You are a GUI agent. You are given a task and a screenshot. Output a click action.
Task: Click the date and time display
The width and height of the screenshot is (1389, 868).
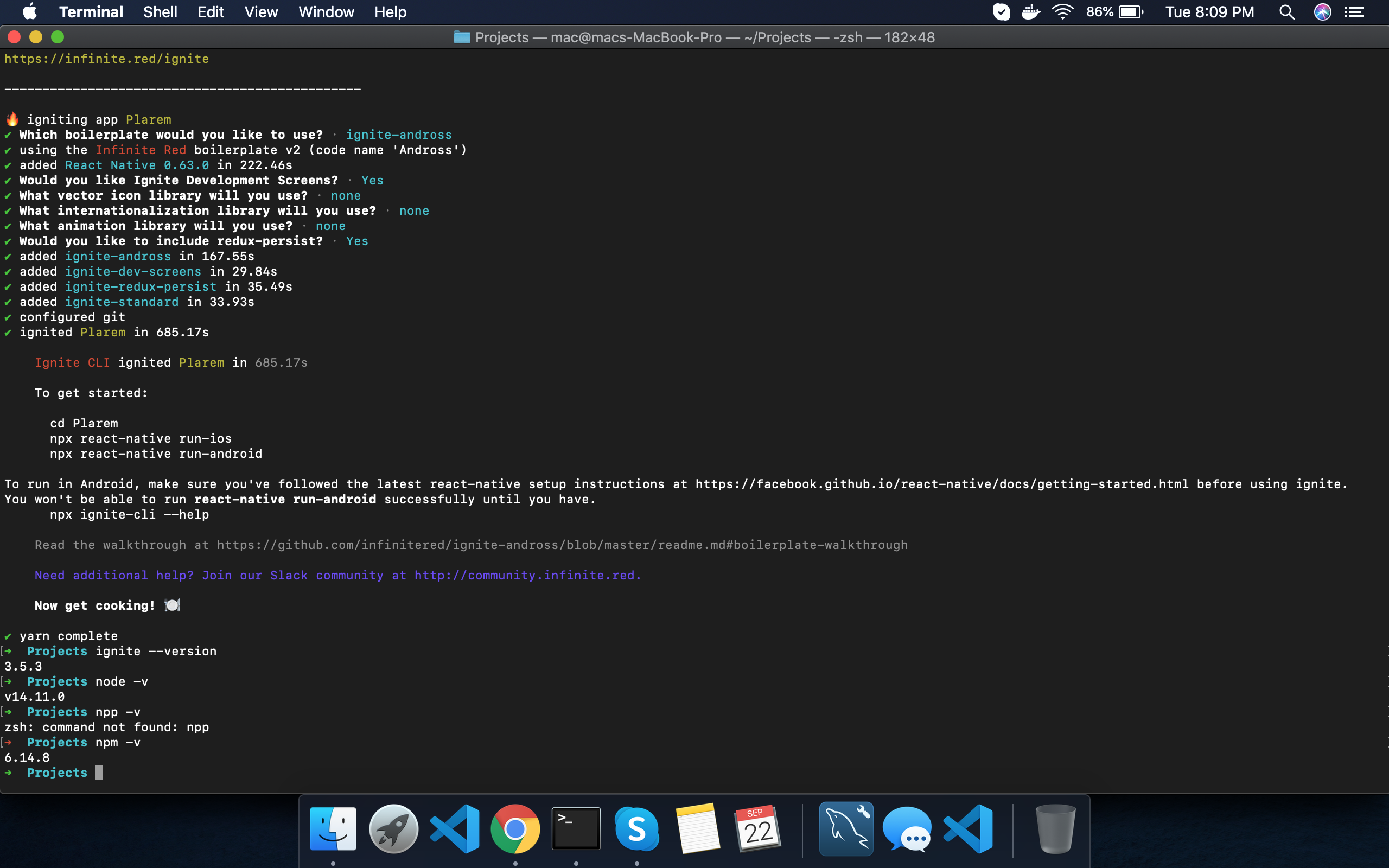tap(1209, 11)
